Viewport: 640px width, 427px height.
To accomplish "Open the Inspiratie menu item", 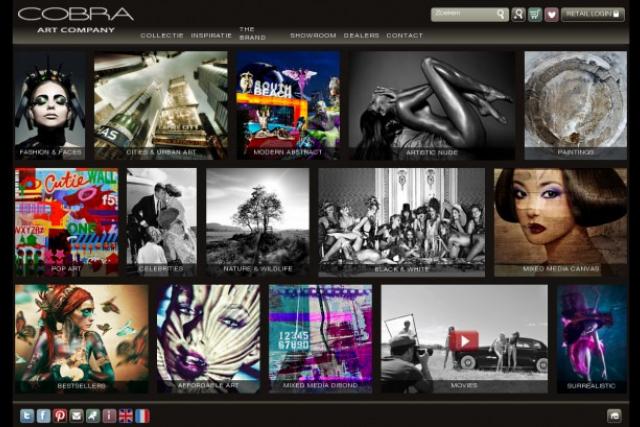I will click(211, 35).
